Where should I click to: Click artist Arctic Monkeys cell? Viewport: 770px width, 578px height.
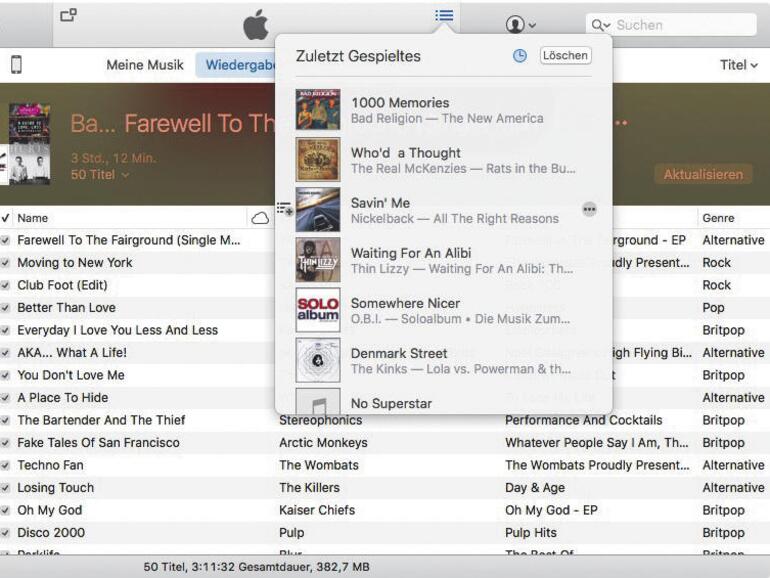click(x=323, y=443)
